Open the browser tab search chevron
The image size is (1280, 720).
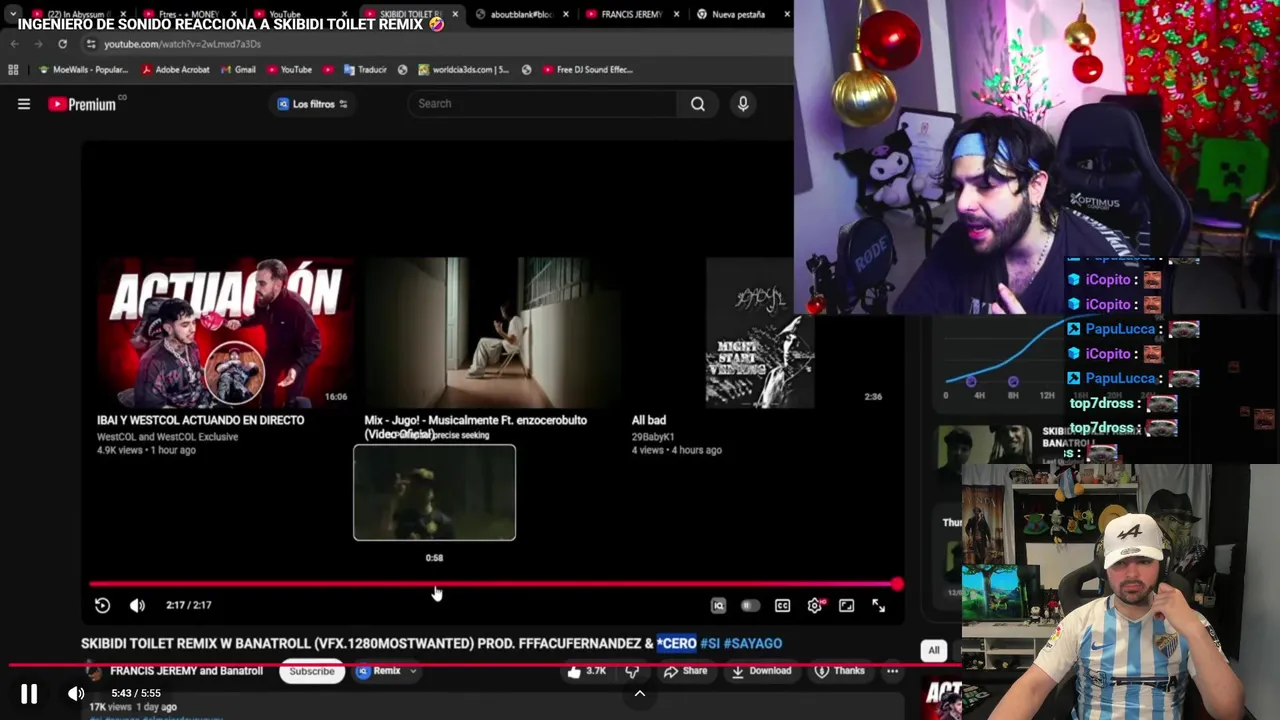point(12,14)
